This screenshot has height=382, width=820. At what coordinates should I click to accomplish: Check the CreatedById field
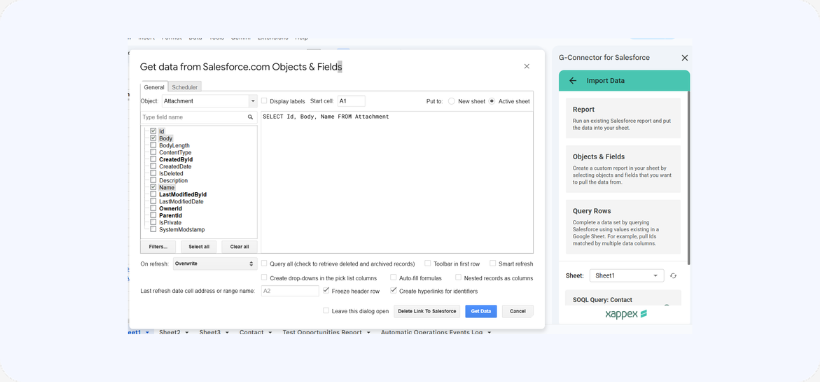(153, 159)
